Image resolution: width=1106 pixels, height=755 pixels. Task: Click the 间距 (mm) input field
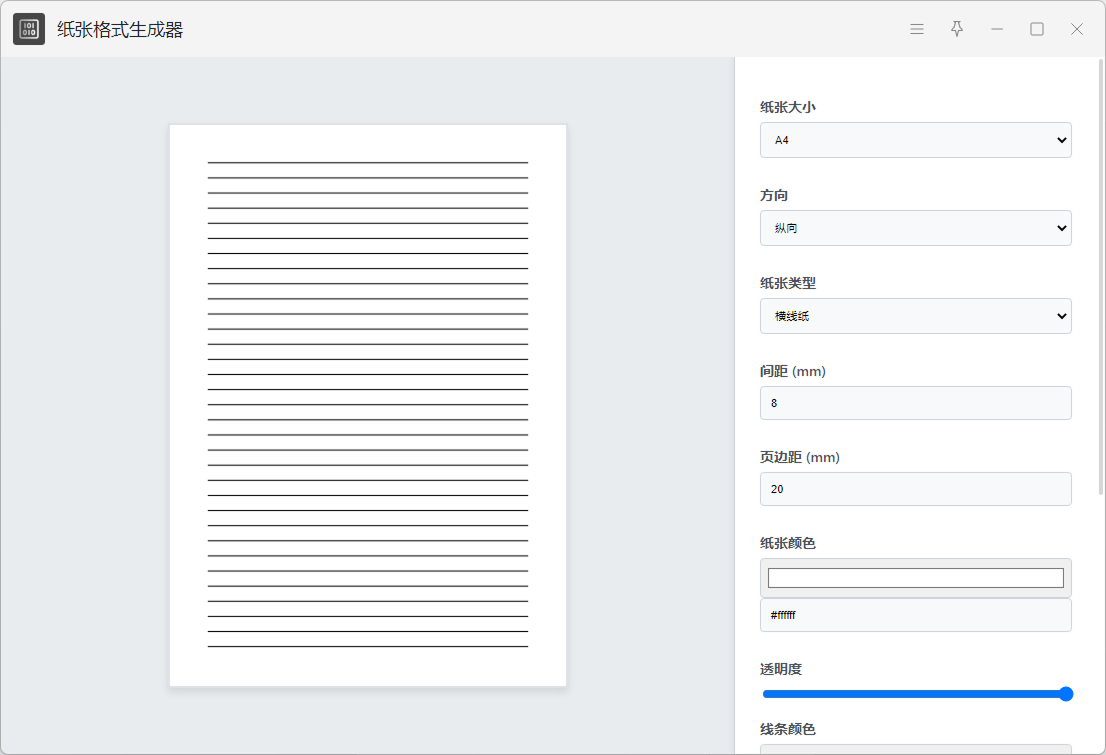click(916, 403)
